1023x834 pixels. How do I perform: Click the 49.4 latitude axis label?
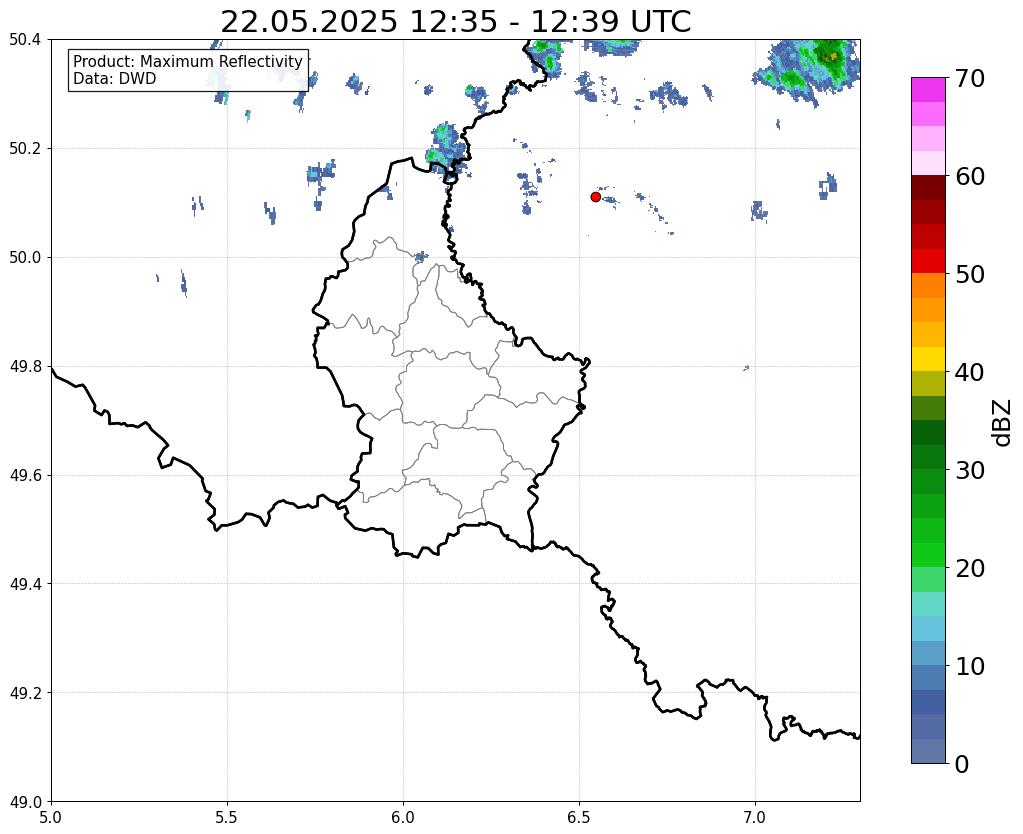coord(25,584)
